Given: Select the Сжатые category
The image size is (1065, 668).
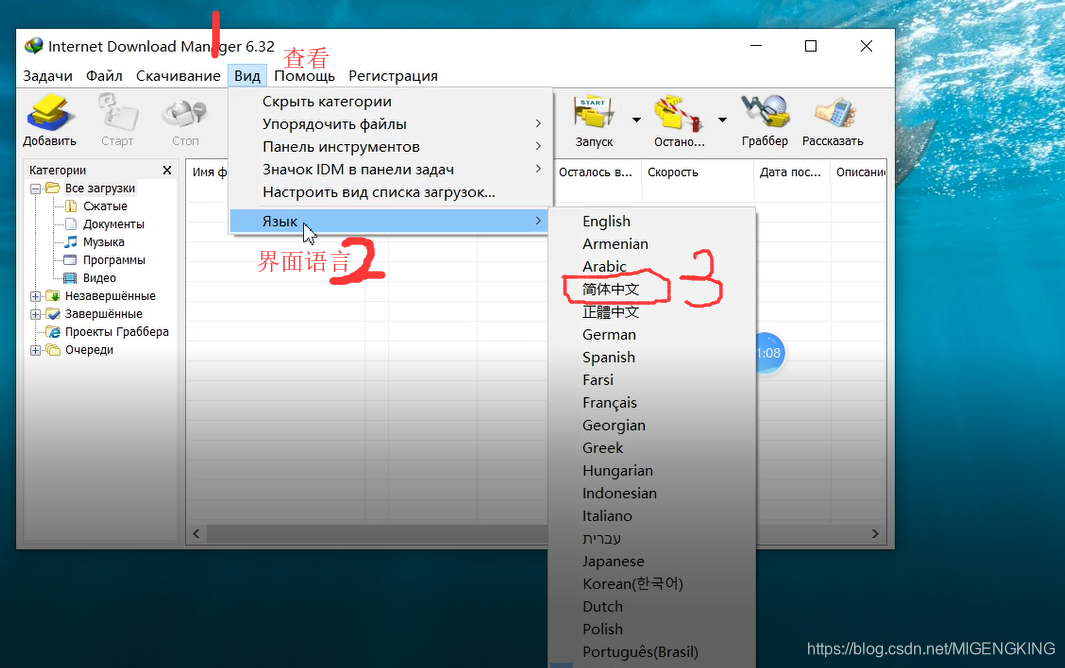Looking at the screenshot, I should tap(105, 206).
